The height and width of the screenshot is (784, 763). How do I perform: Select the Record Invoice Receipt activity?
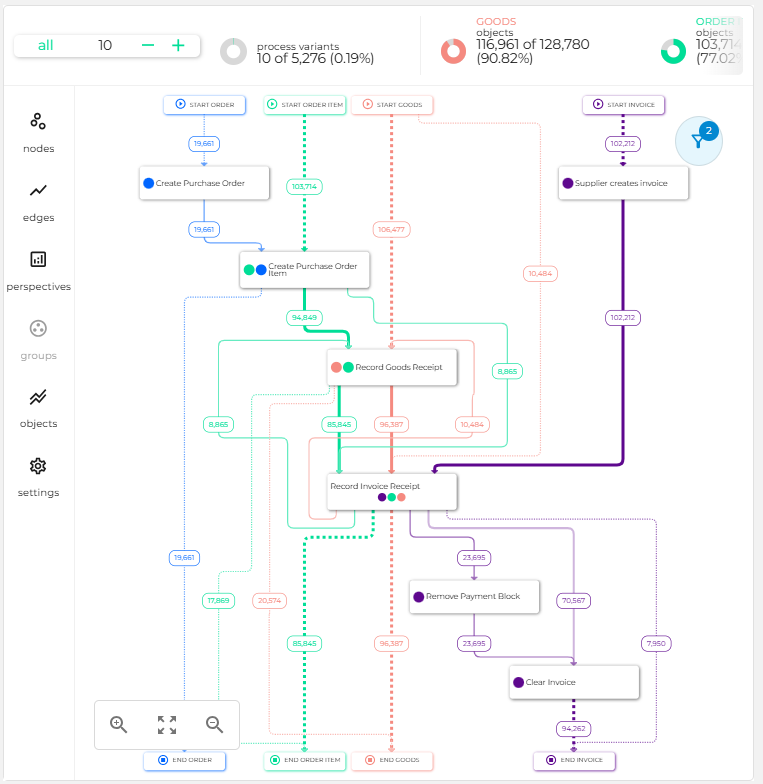click(x=392, y=492)
